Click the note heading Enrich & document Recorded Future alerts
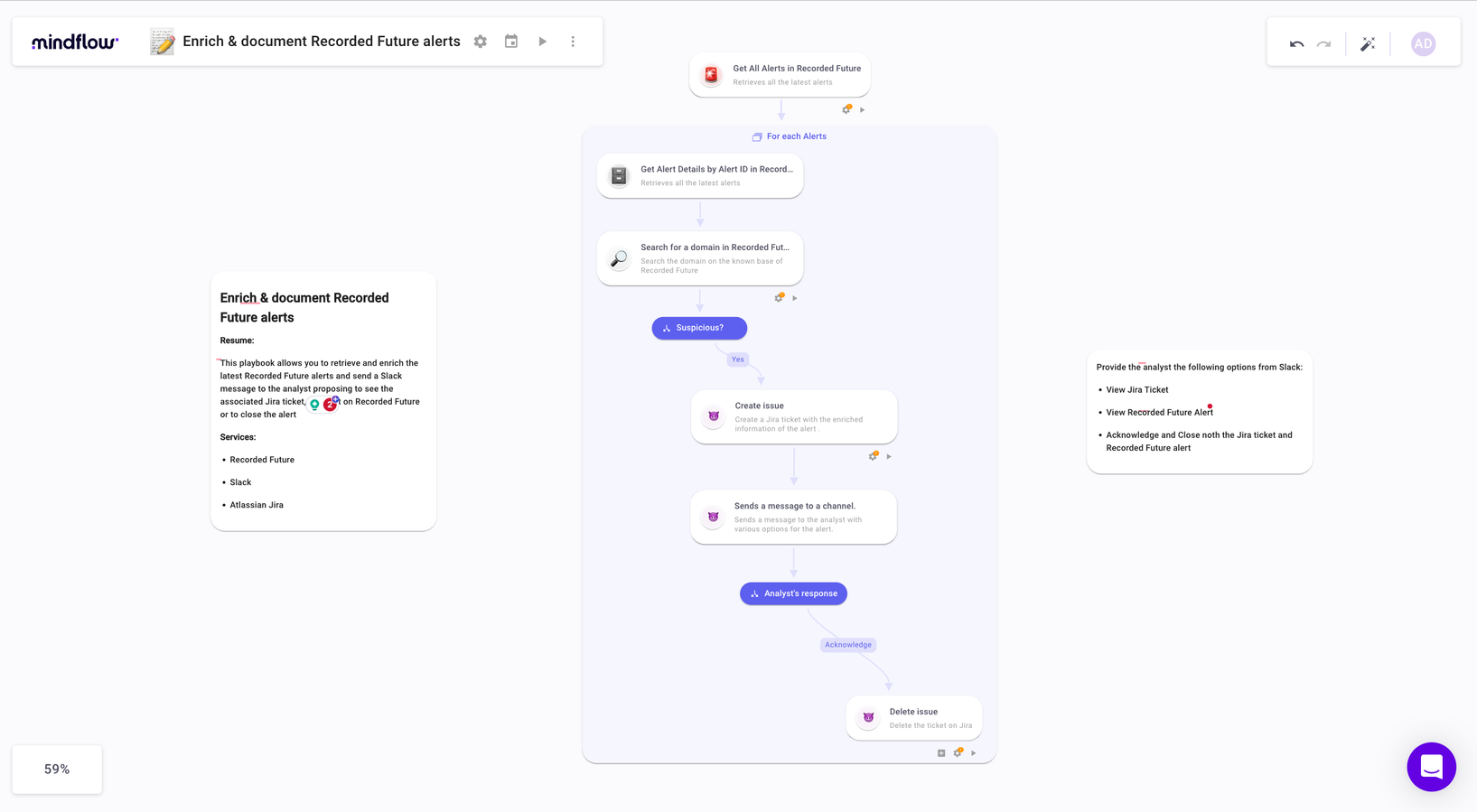The width and height of the screenshot is (1477, 812). [x=304, y=307]
